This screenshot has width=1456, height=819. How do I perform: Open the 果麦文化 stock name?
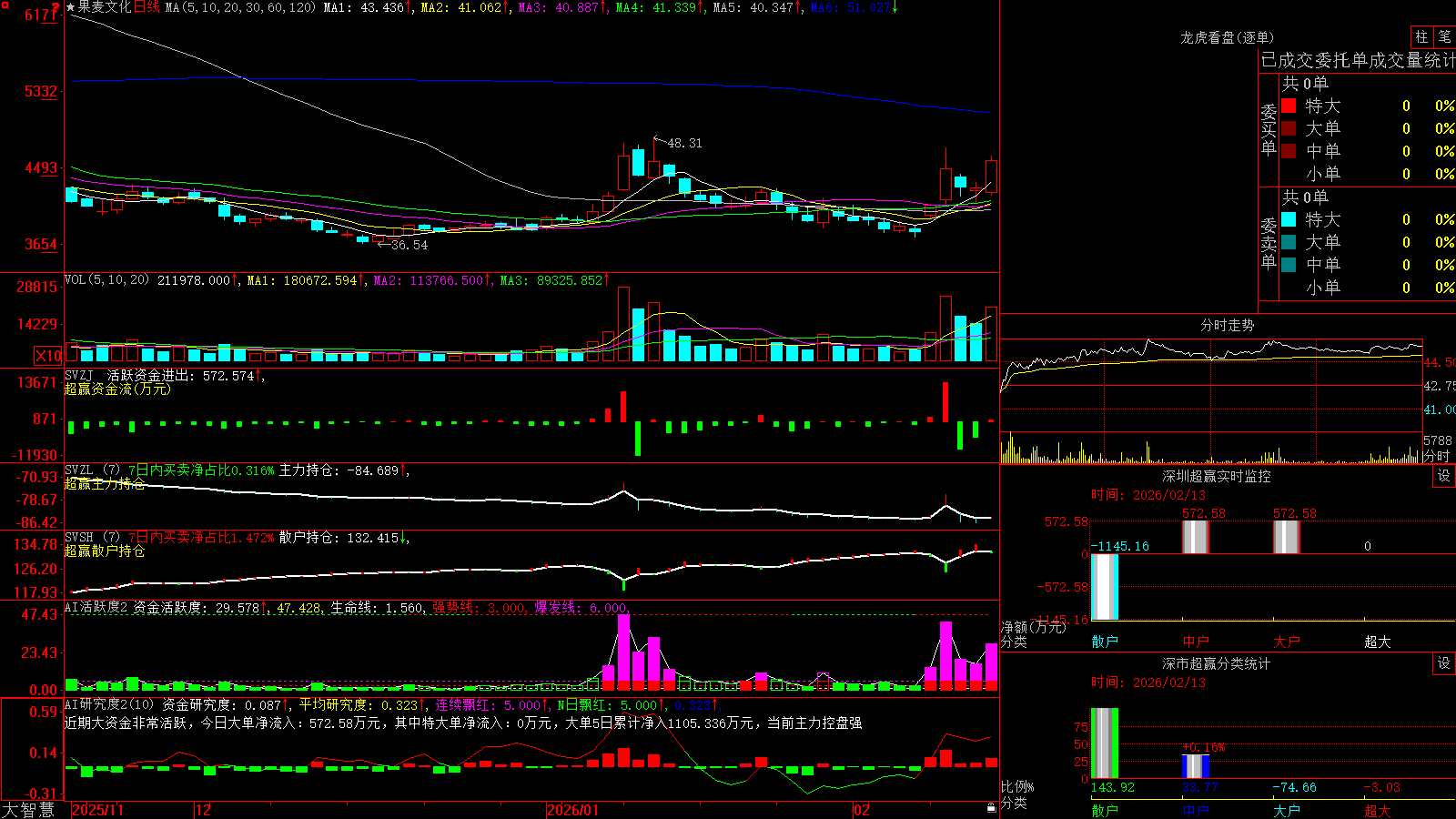(x=104, y=7)
